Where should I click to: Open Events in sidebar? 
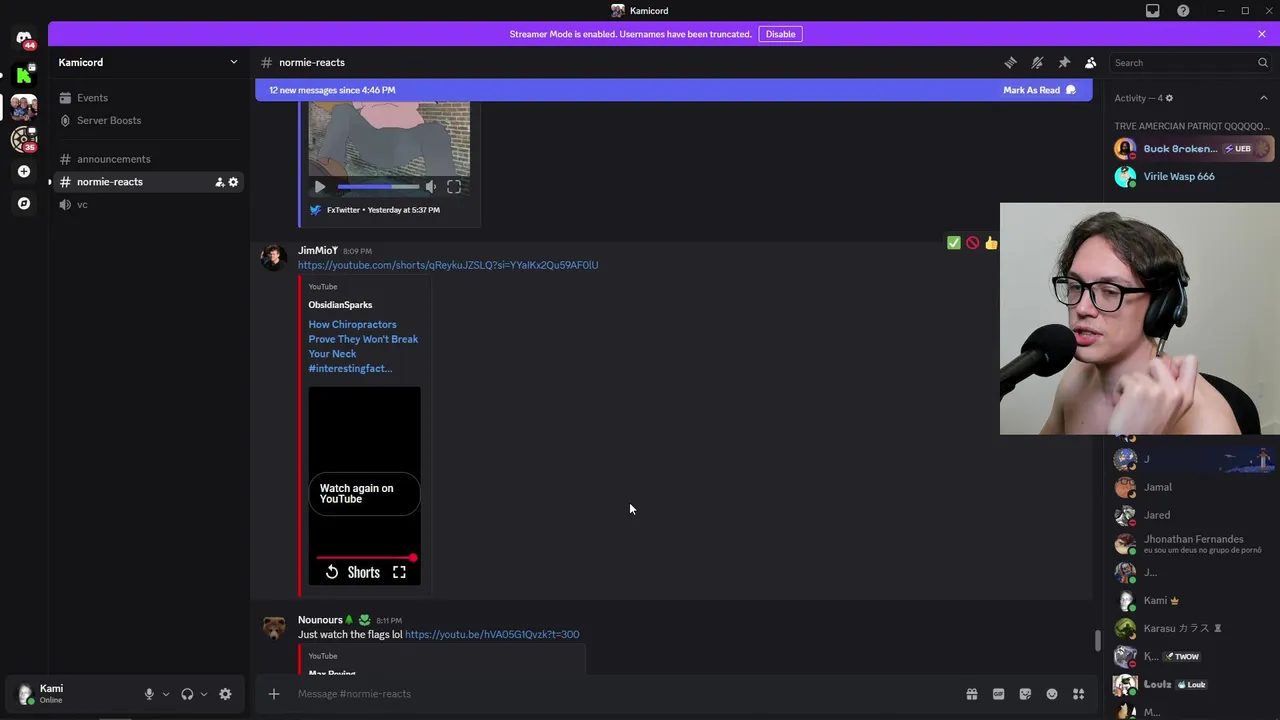pyautogui.click(x=148, y=98)
